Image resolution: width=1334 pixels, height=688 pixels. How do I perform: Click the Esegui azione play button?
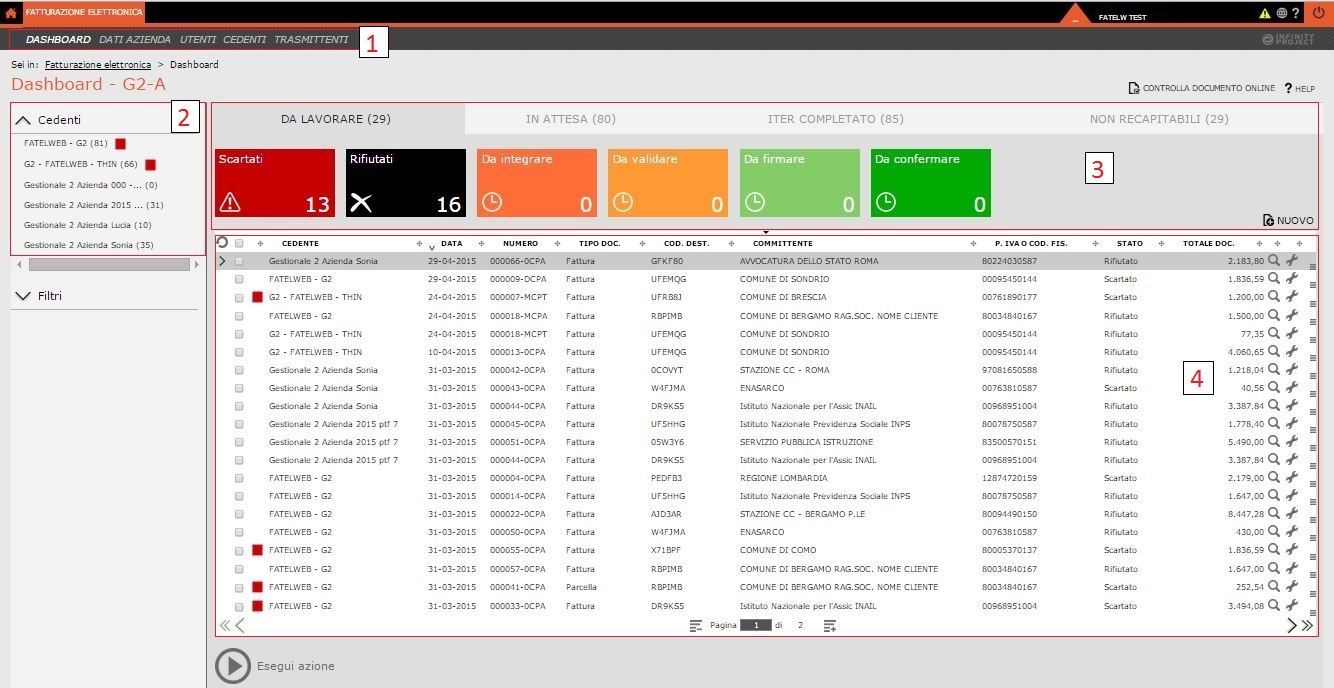point(232,666)
